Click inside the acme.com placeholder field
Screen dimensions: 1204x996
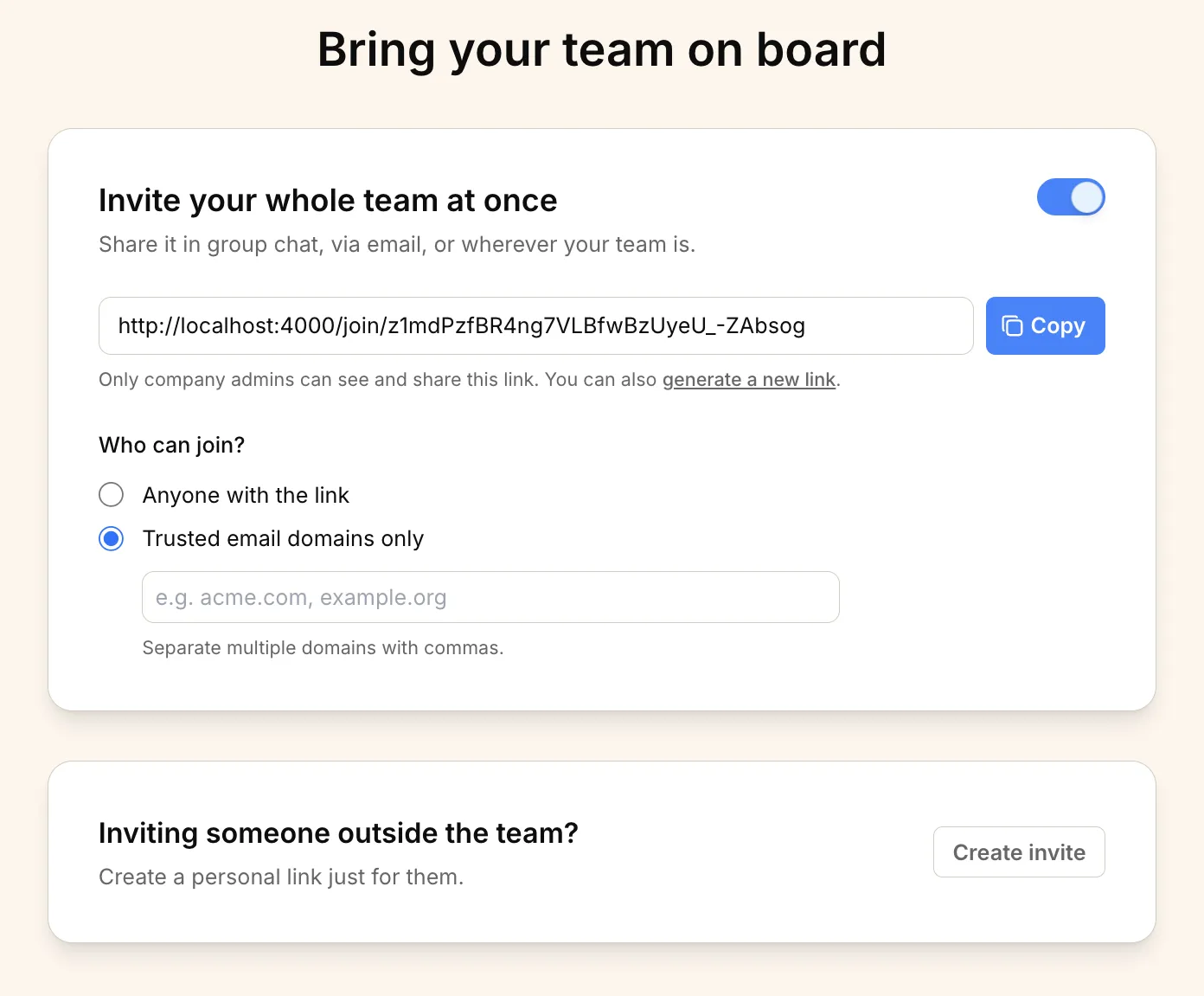click(490, 597)
